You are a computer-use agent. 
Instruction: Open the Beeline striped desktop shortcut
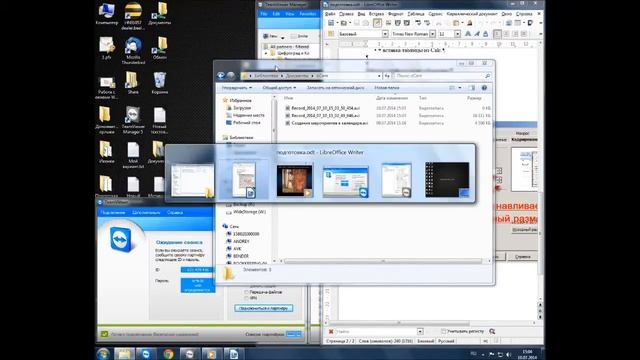[x=133, y=16]
